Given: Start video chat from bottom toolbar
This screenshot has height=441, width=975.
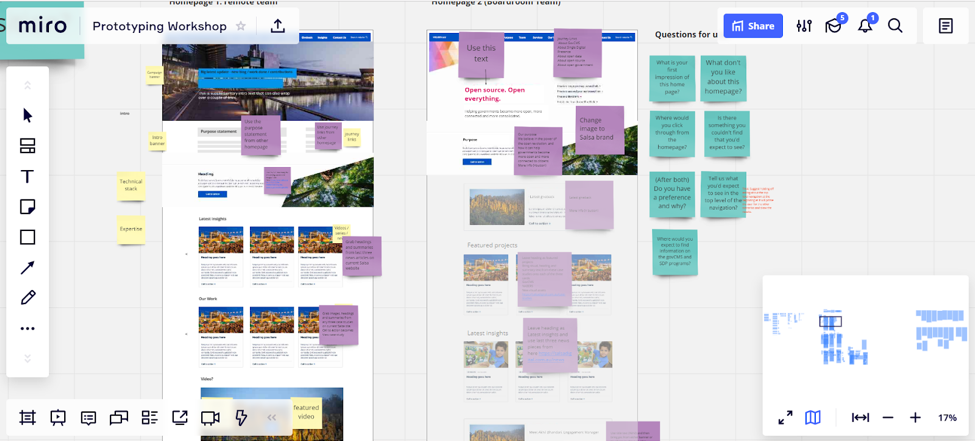Looking at the screenshot, I should point(210,418).
